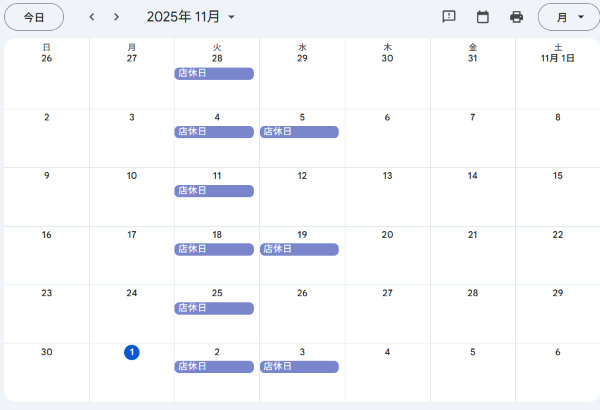The image size is (600, 410).
Task: Select date 30 in bottom row
Action: tap(47, 352)
